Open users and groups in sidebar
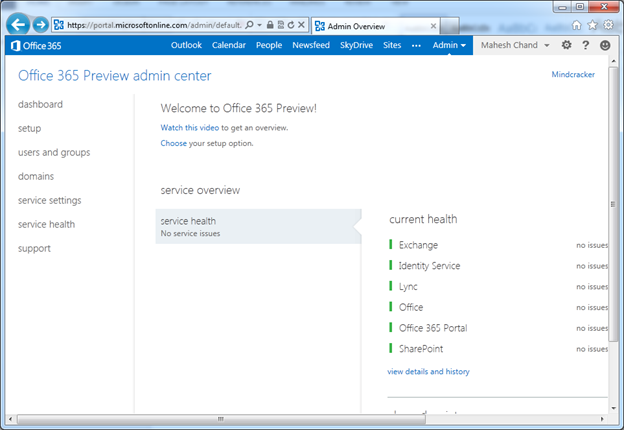Viewport: 624px width, 430px height. [x=54, y=152]
